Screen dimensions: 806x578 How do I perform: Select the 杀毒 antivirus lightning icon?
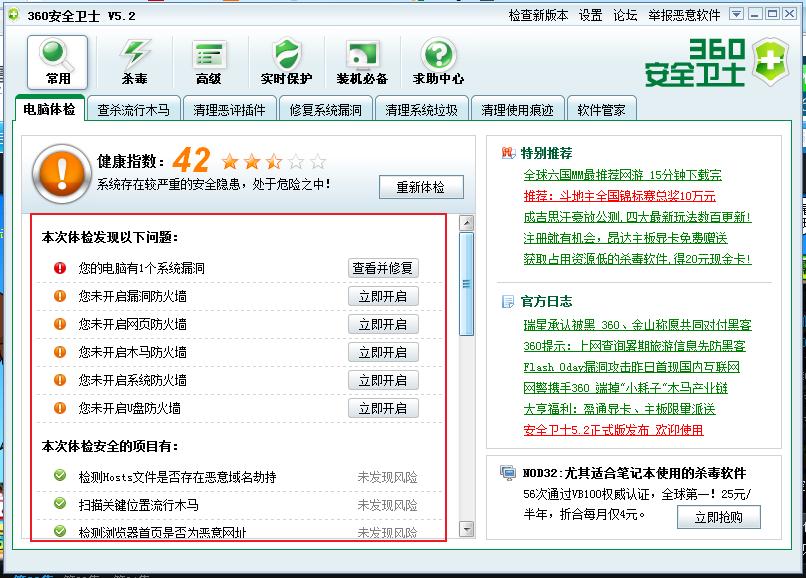pos(134,62)
